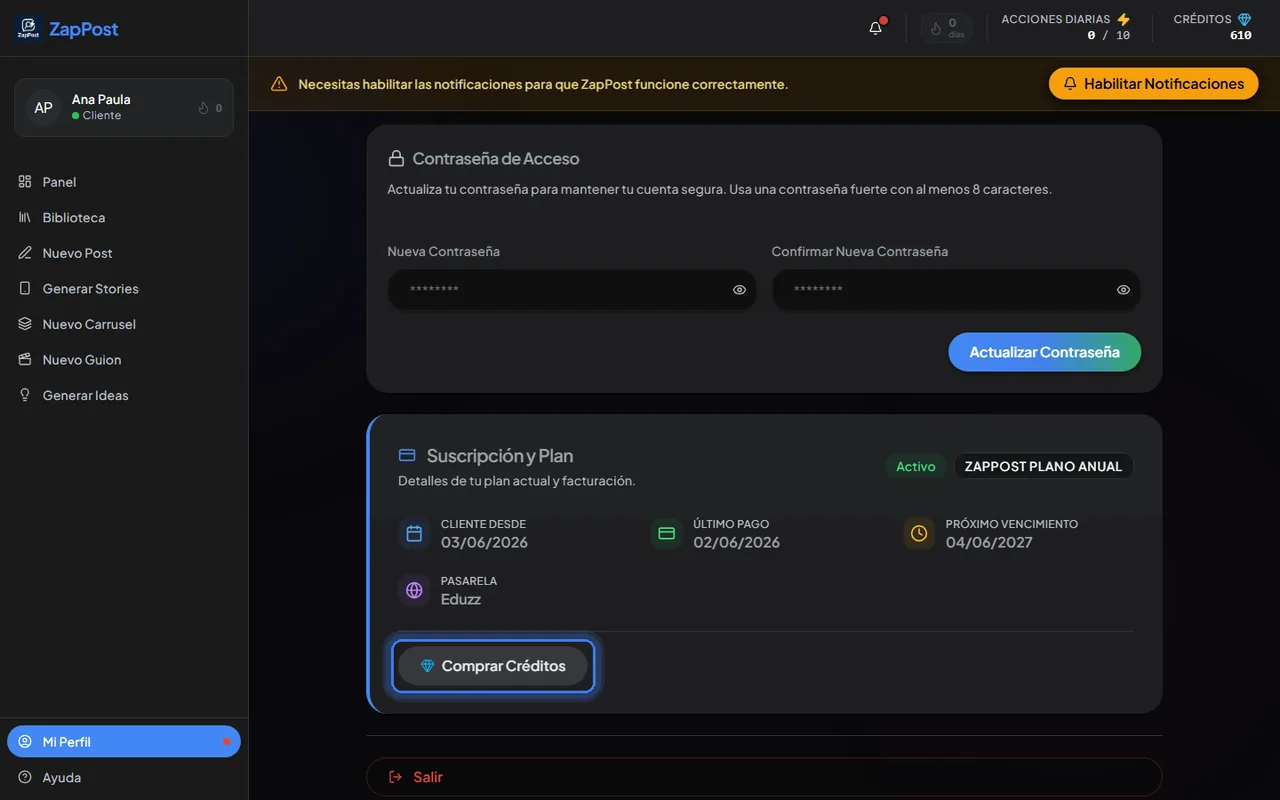Click the Salir logout button
The height and width of the screenshot is (800, 1280).
(764, 777)
